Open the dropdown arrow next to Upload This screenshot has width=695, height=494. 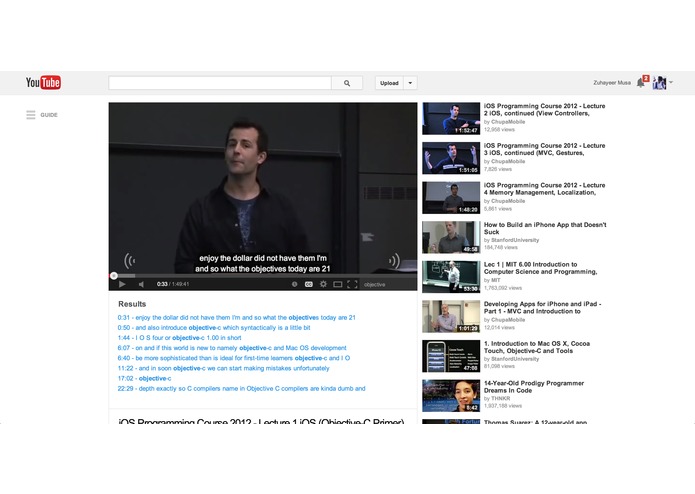(x=410, y=83)
